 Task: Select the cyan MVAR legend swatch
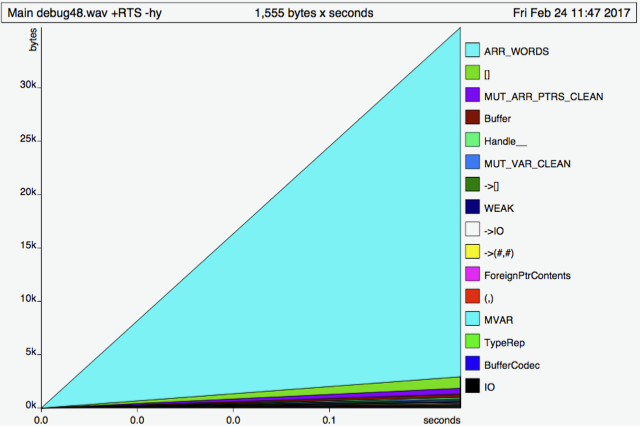pos(472,319)
